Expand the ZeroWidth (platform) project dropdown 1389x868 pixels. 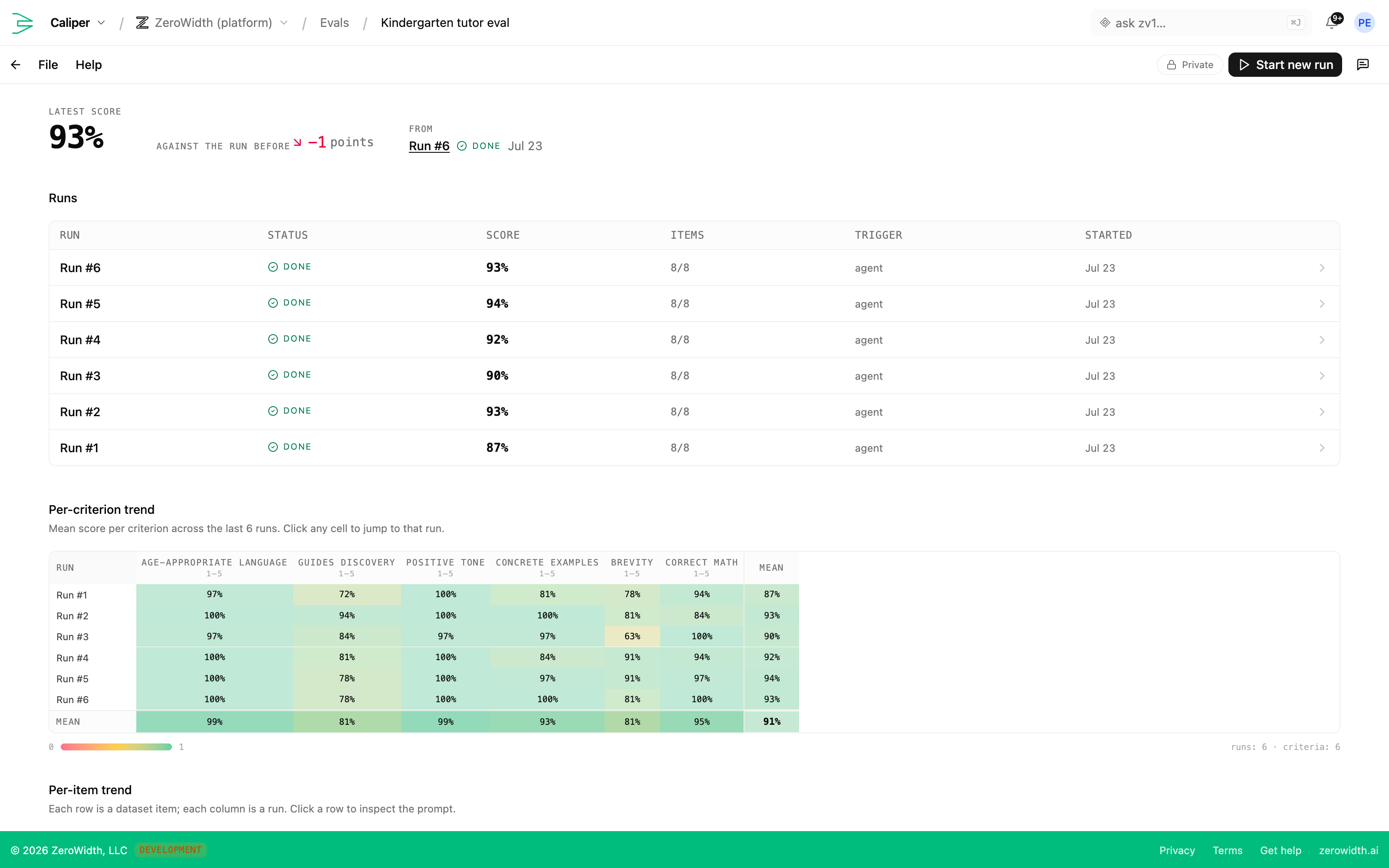click(x=283, y=23)
